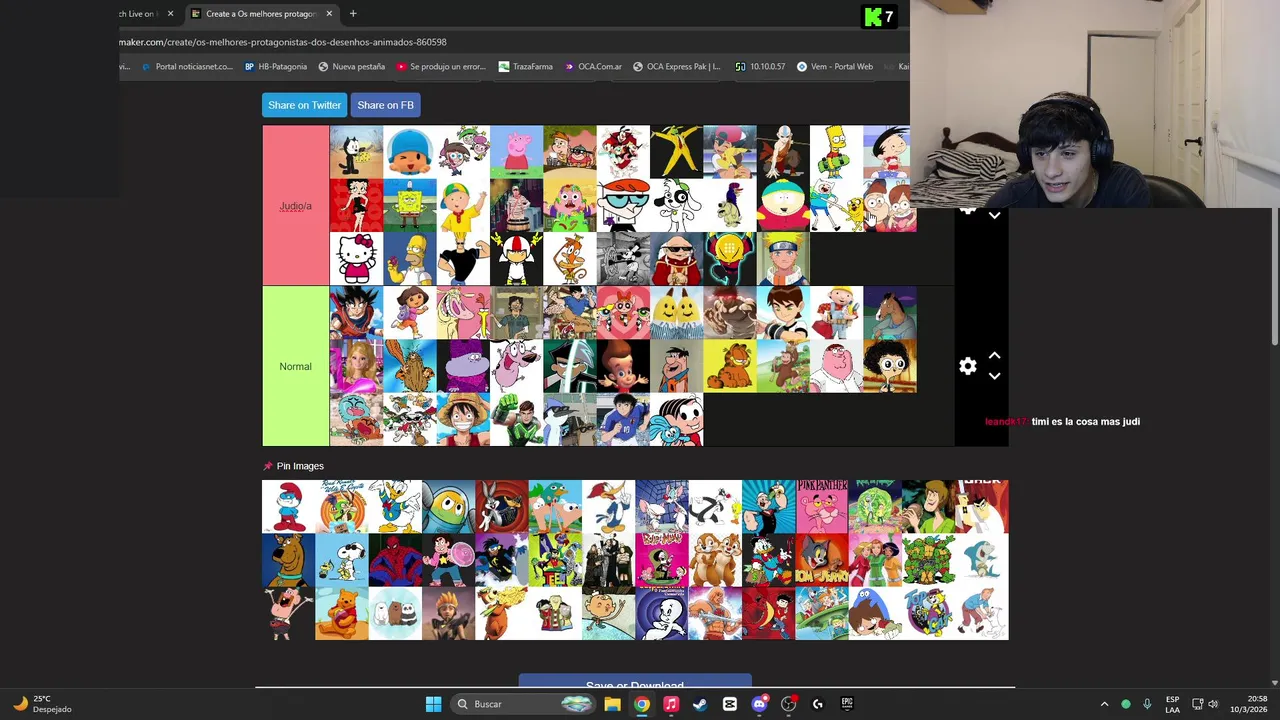Click the Ninja Turtles image
Image resolution: width=1280 pixels, height=720 pixels.
click(928, 560)
